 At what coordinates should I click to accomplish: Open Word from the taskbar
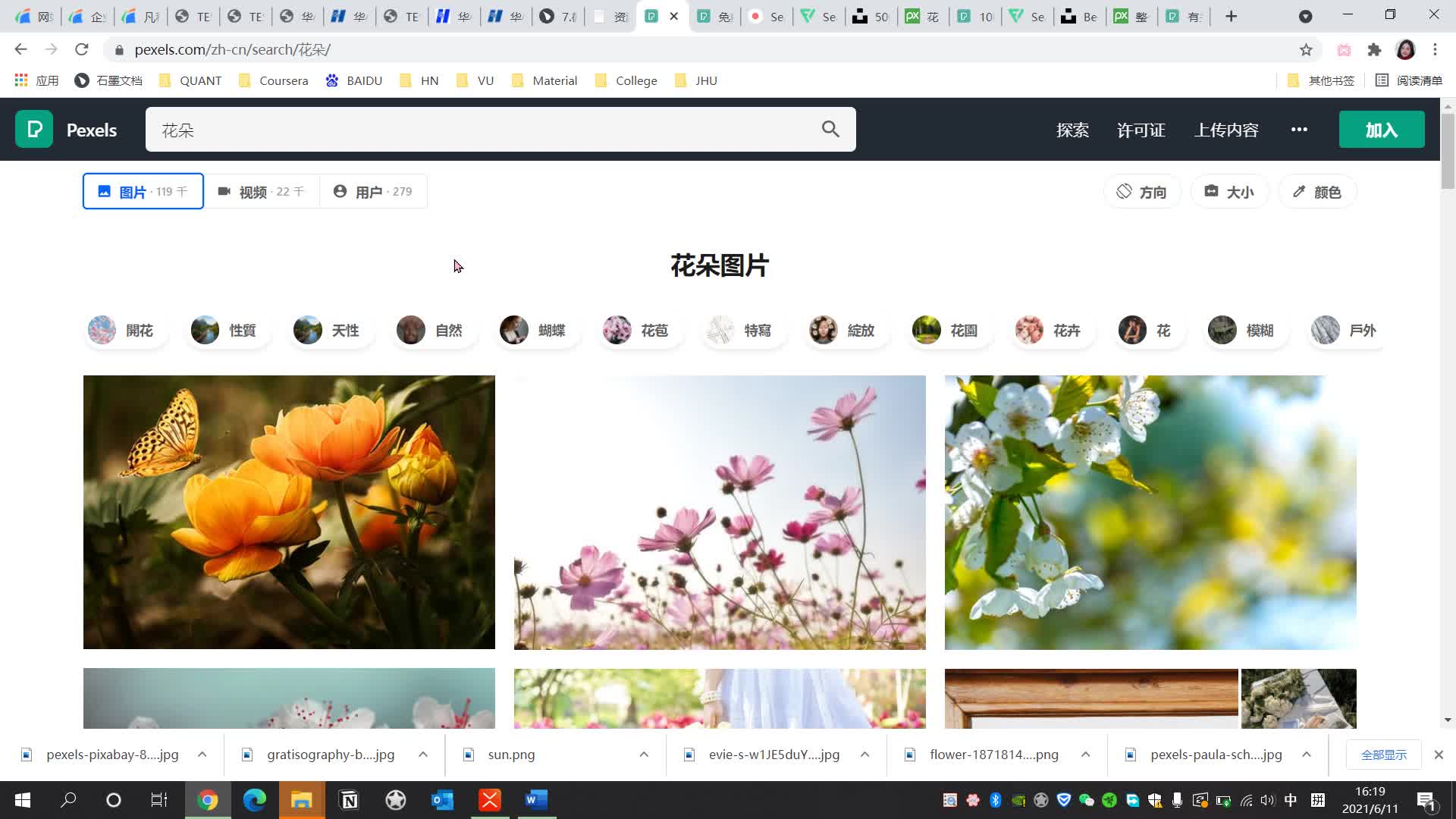[537, 800]
